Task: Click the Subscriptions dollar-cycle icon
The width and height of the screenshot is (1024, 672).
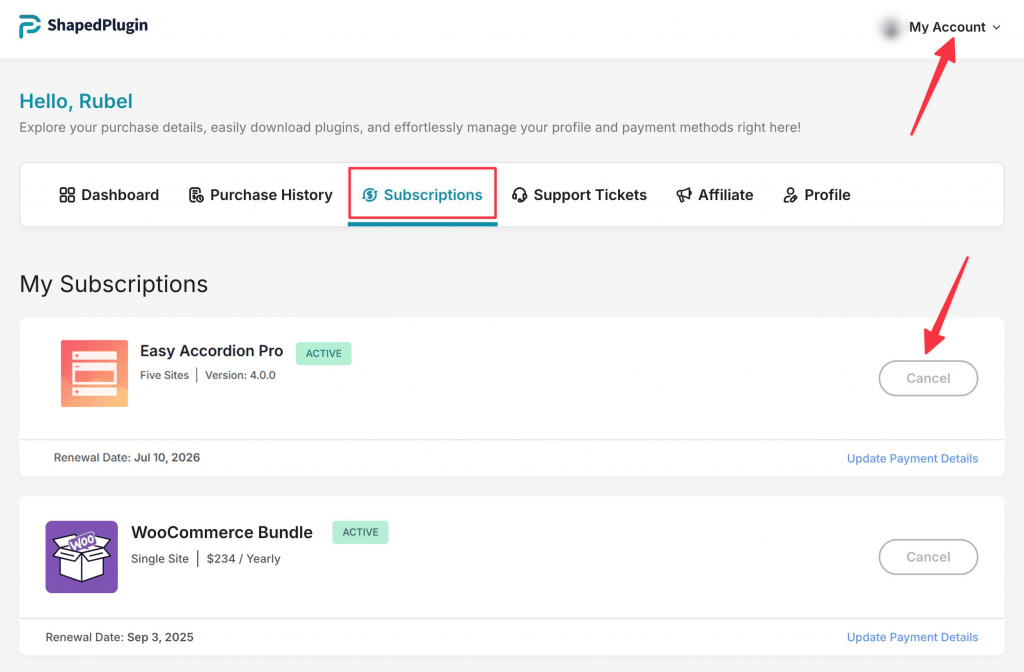Action: [369, 195]
